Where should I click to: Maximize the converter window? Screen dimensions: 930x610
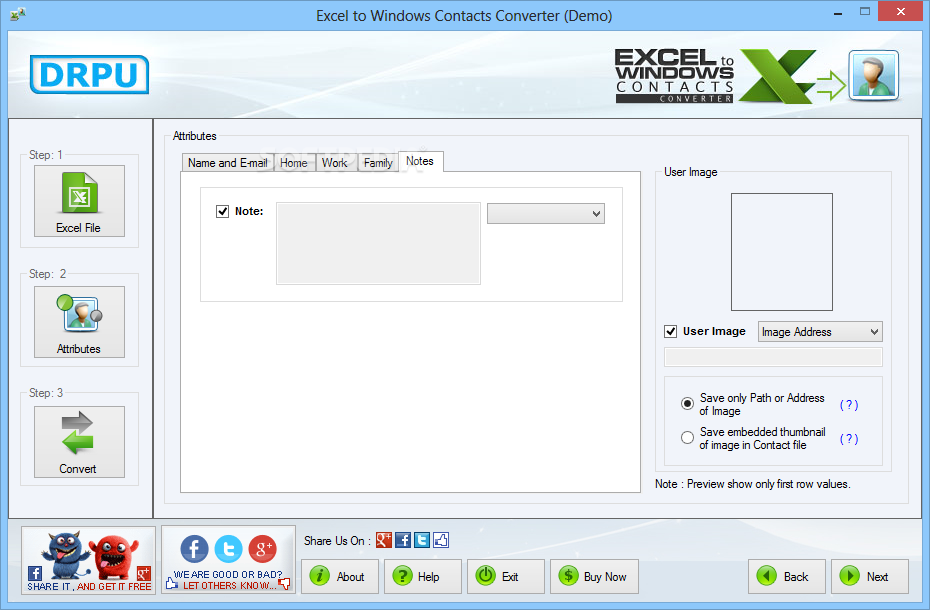pos(865,12)
